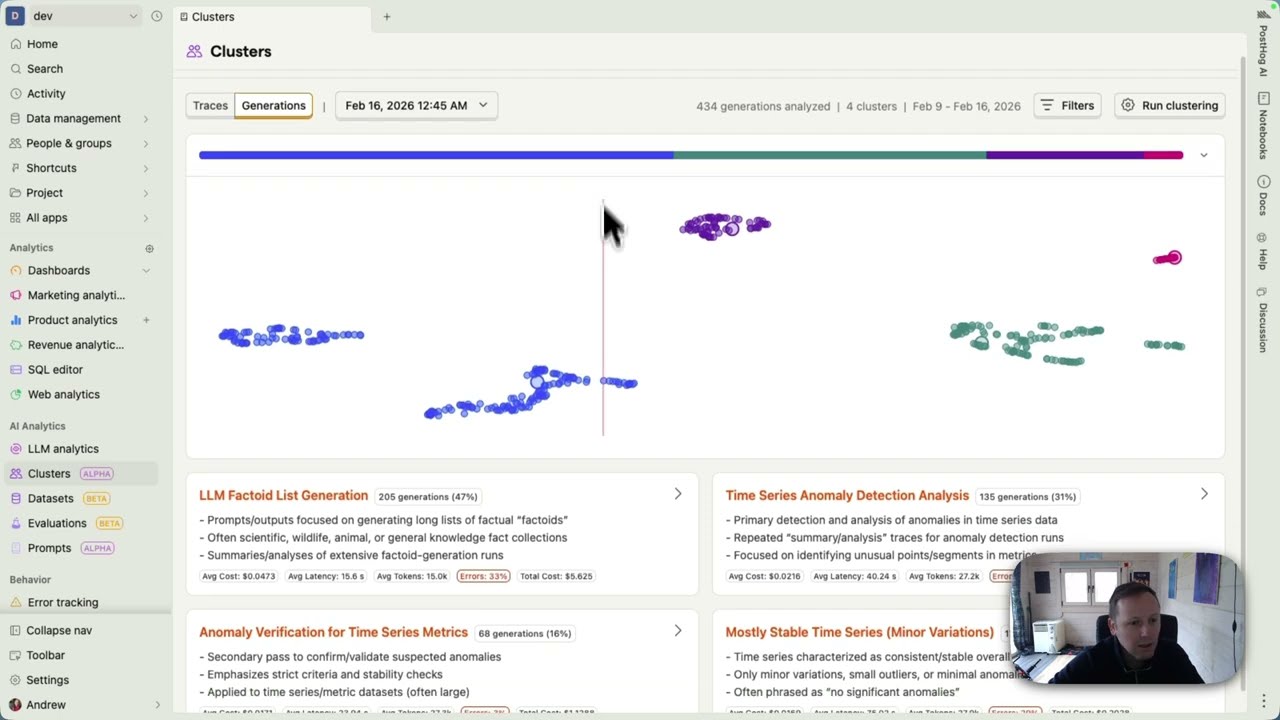Expand the Data management submenu arrow

click(x=146, y=118)
